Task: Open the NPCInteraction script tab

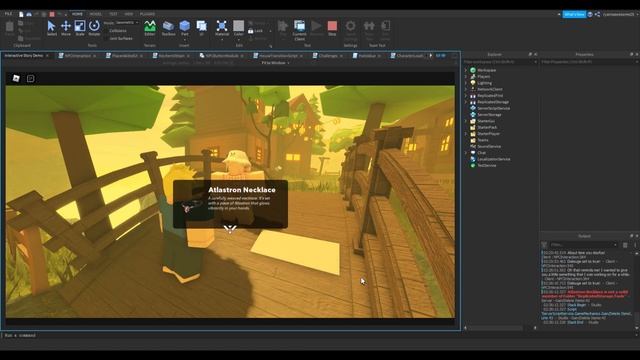Action: [x=77, y=56]
